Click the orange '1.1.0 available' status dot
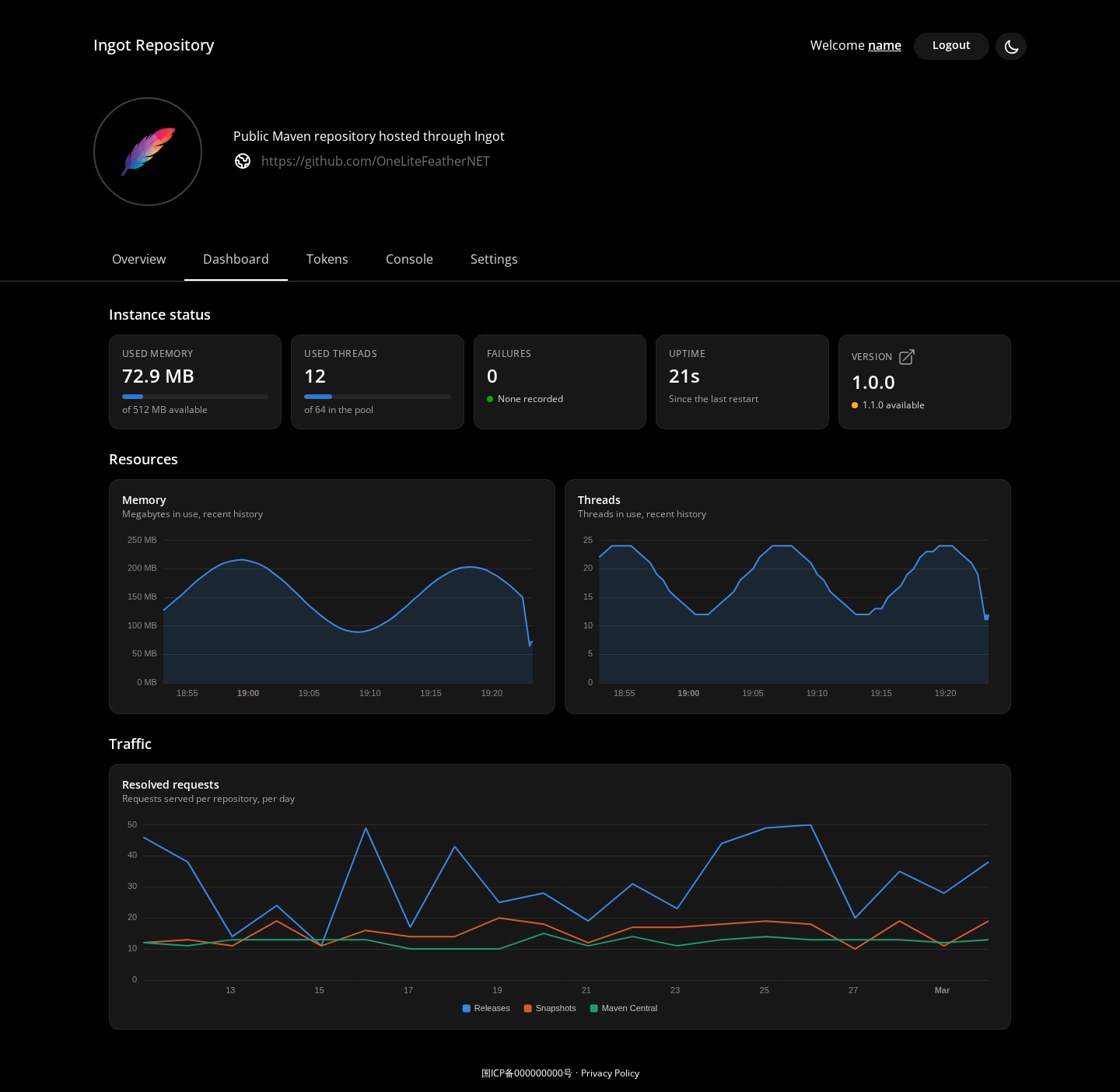Viewport: 1120px width, 1092px height. click(x=855, y=405)
